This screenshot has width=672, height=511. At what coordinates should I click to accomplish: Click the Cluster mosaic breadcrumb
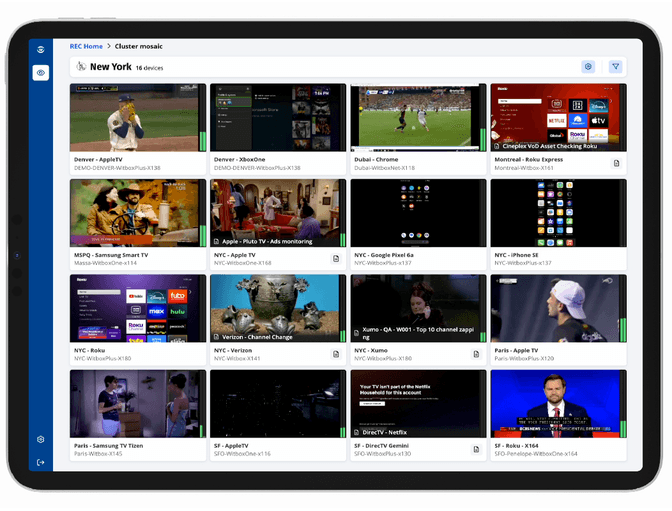pos(139,46)
